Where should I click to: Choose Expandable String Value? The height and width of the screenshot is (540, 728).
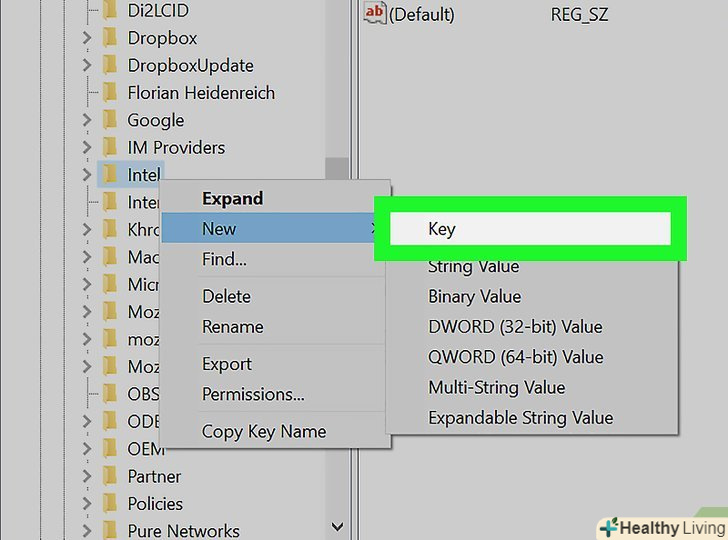520,418
